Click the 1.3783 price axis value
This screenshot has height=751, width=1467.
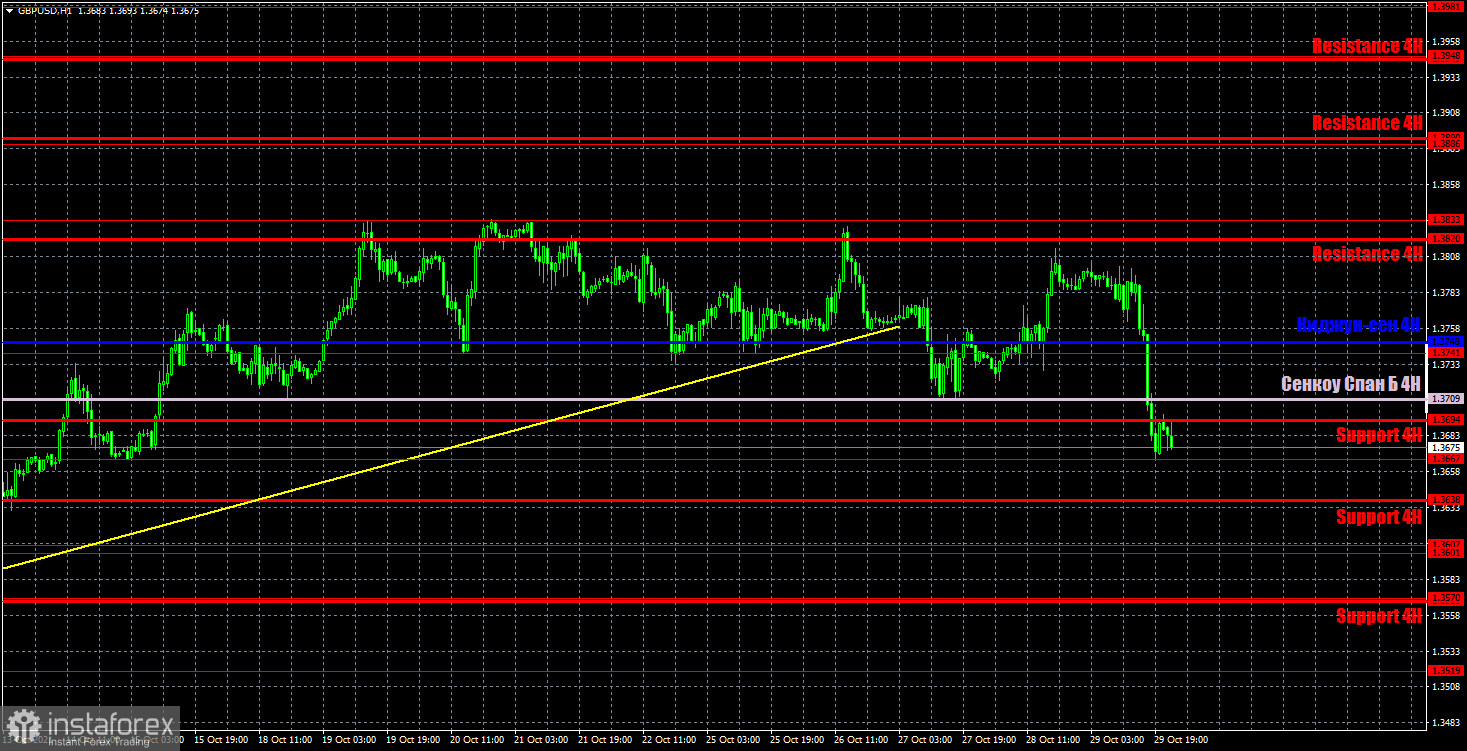coord(1447,293)
